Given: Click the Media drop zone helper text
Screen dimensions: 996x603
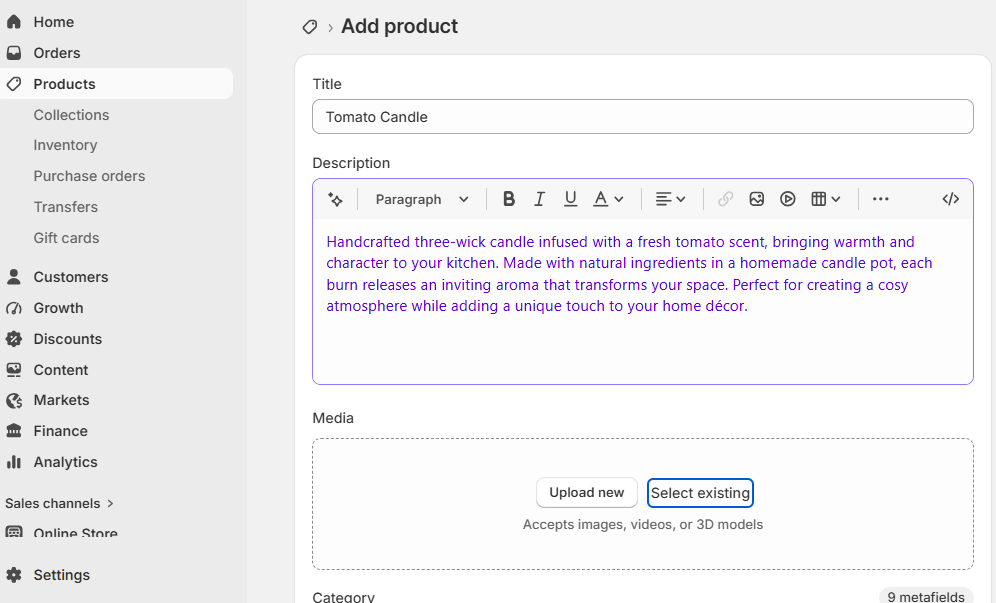Looking at the screenshot, I should (642, 525).
